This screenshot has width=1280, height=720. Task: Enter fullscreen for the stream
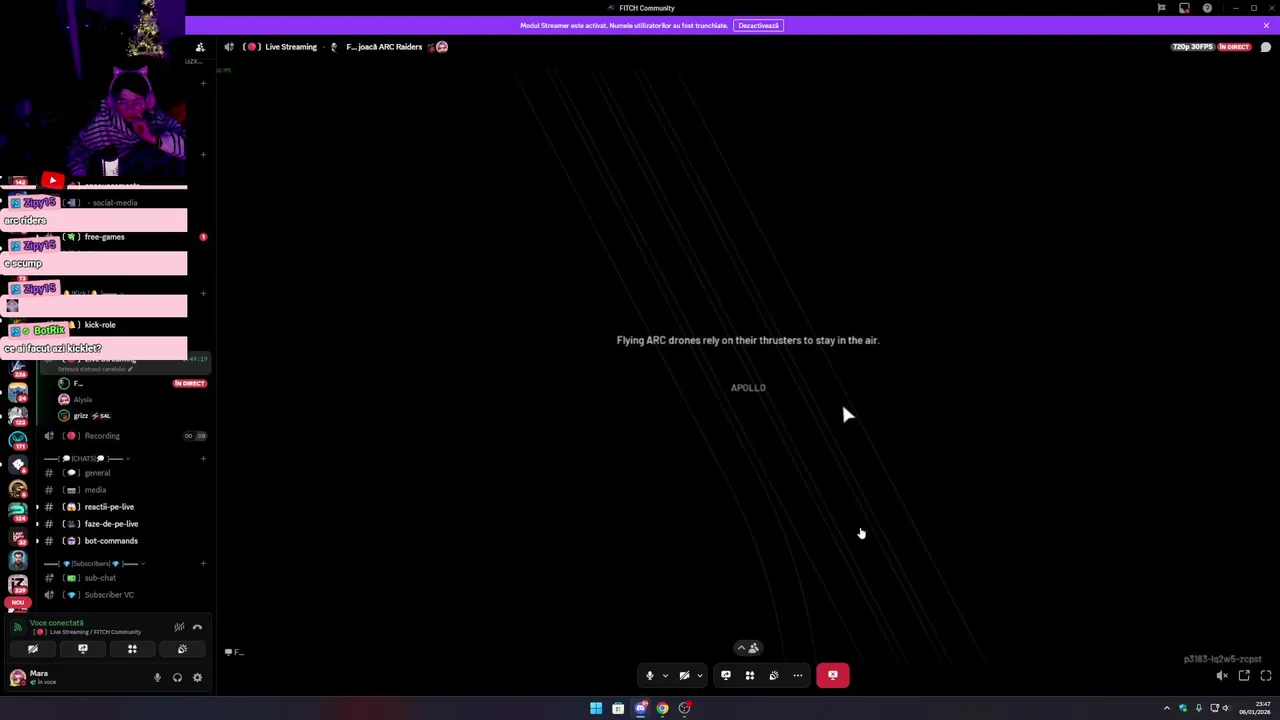coord(1266,676)
